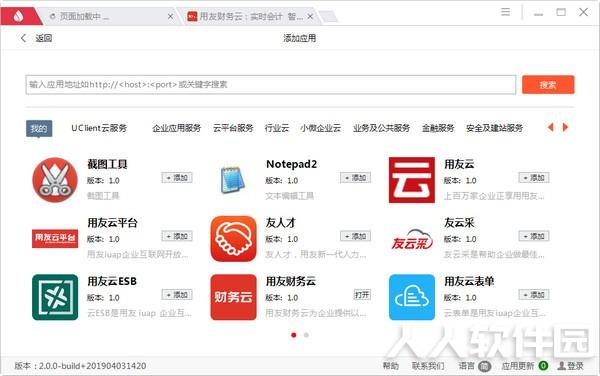Select the 企业应用服务 category

click(177, 128)
